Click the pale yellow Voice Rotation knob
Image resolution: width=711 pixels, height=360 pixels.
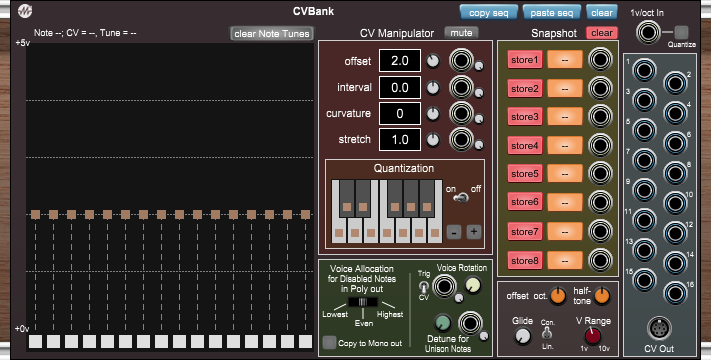click(473, 286)
